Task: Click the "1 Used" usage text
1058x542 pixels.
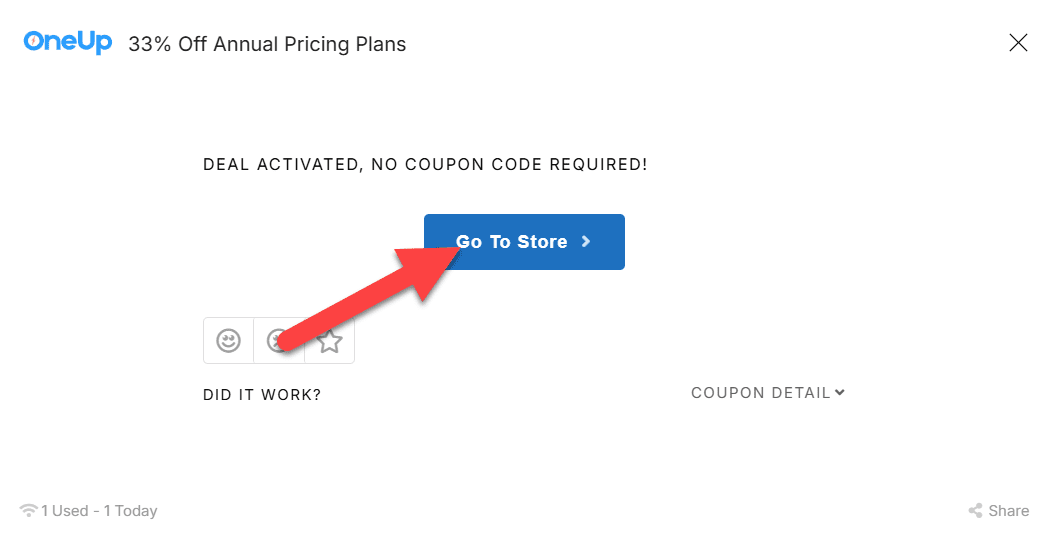Action: pyautogui.click(x=65, y=511)
